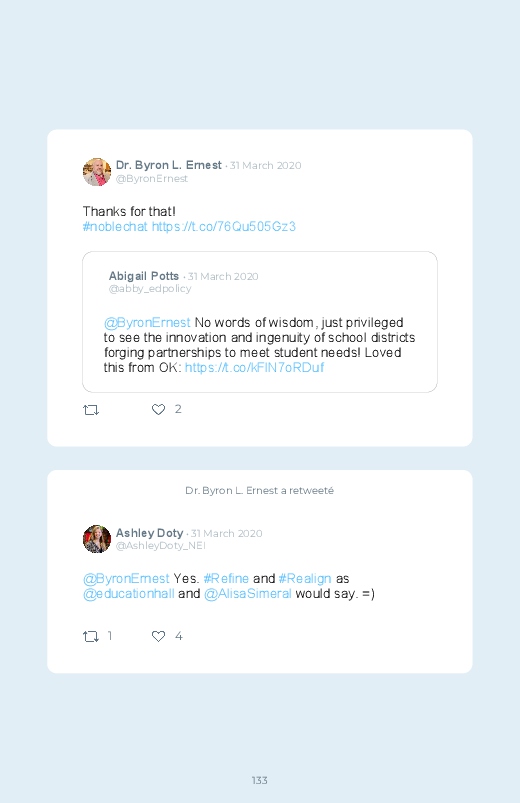Open Dr. Byron L. Ernest's name link
This screenshot has width=520, height=803.
[169, 165]
